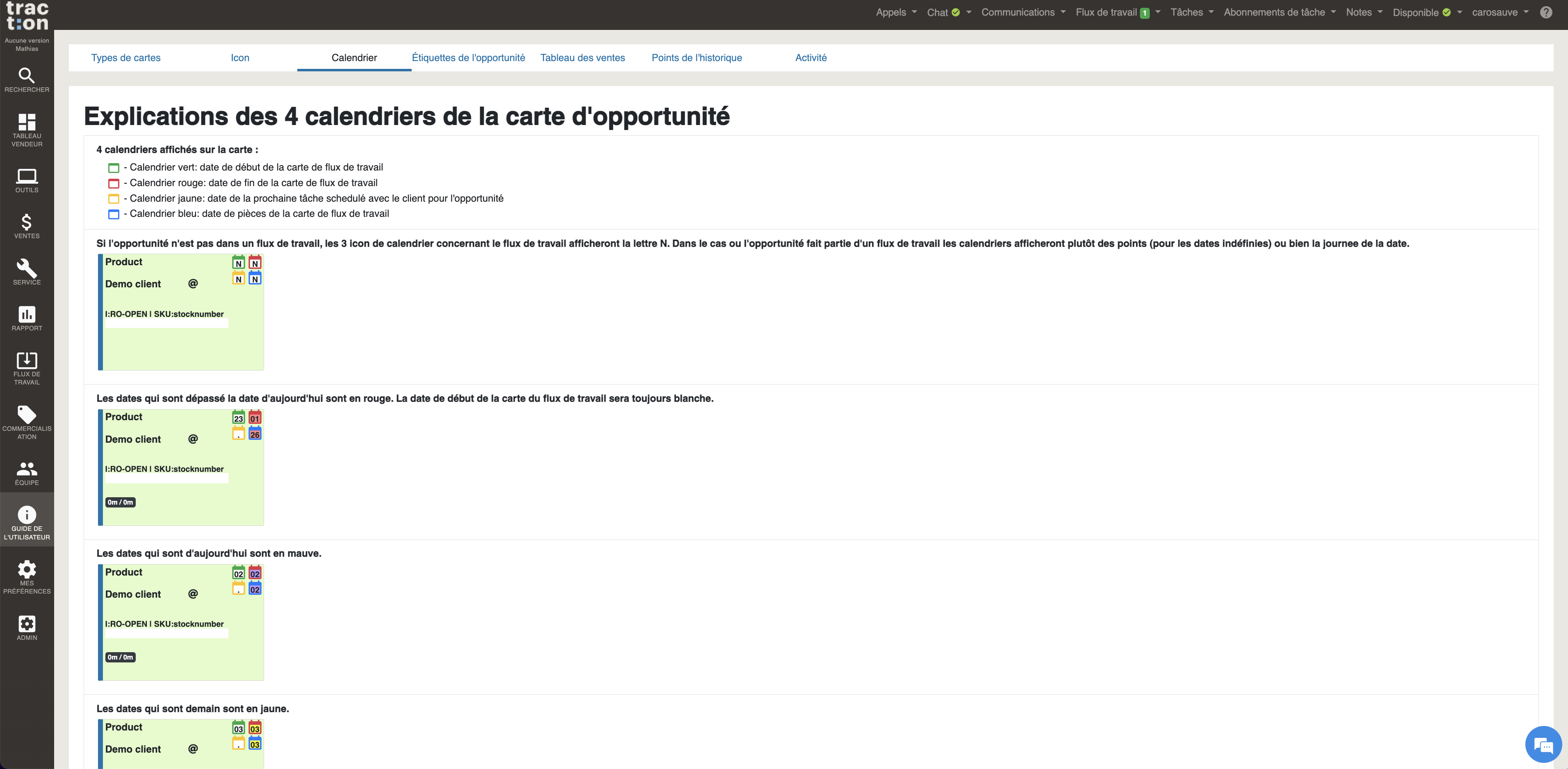
Task: Click the @ symbol on the first card
Action: click(193, 284)
